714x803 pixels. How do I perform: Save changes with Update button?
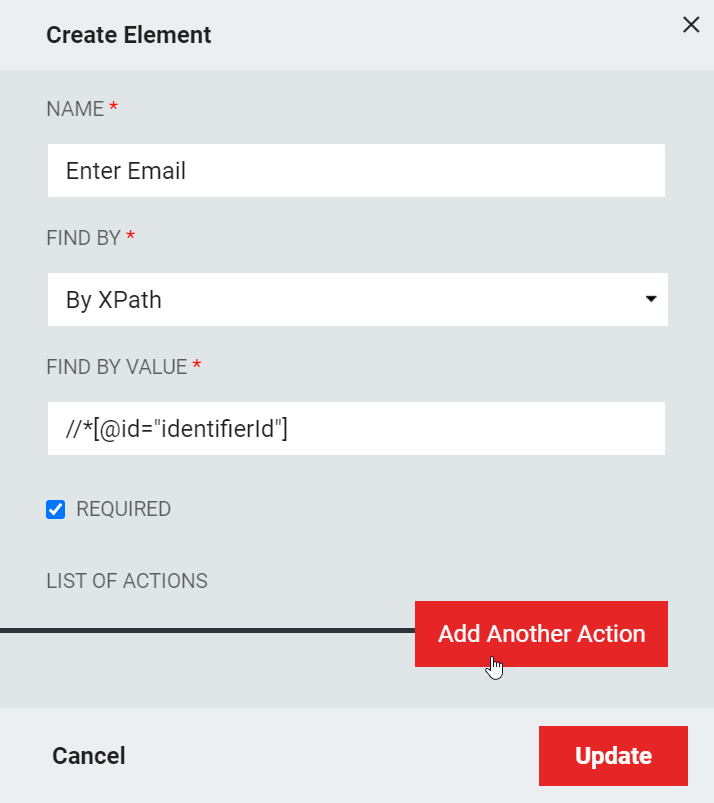click(613, 756)
